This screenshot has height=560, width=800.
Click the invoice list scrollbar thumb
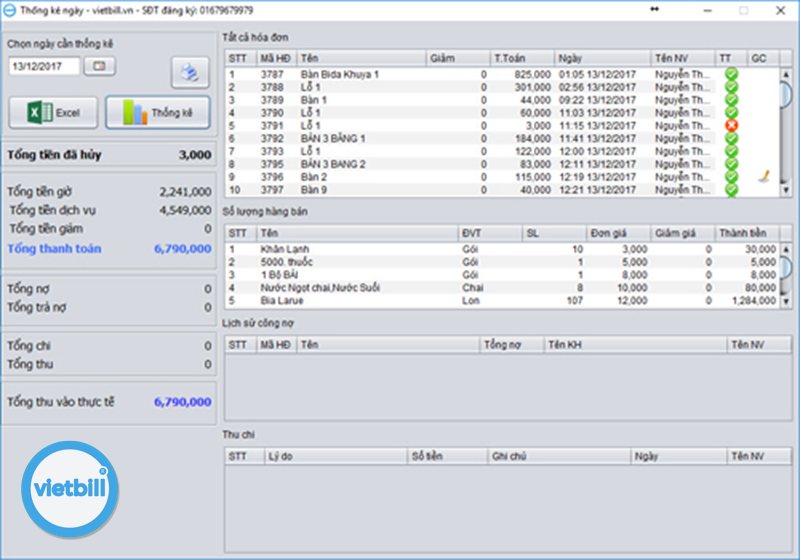[x=786, y=92]
